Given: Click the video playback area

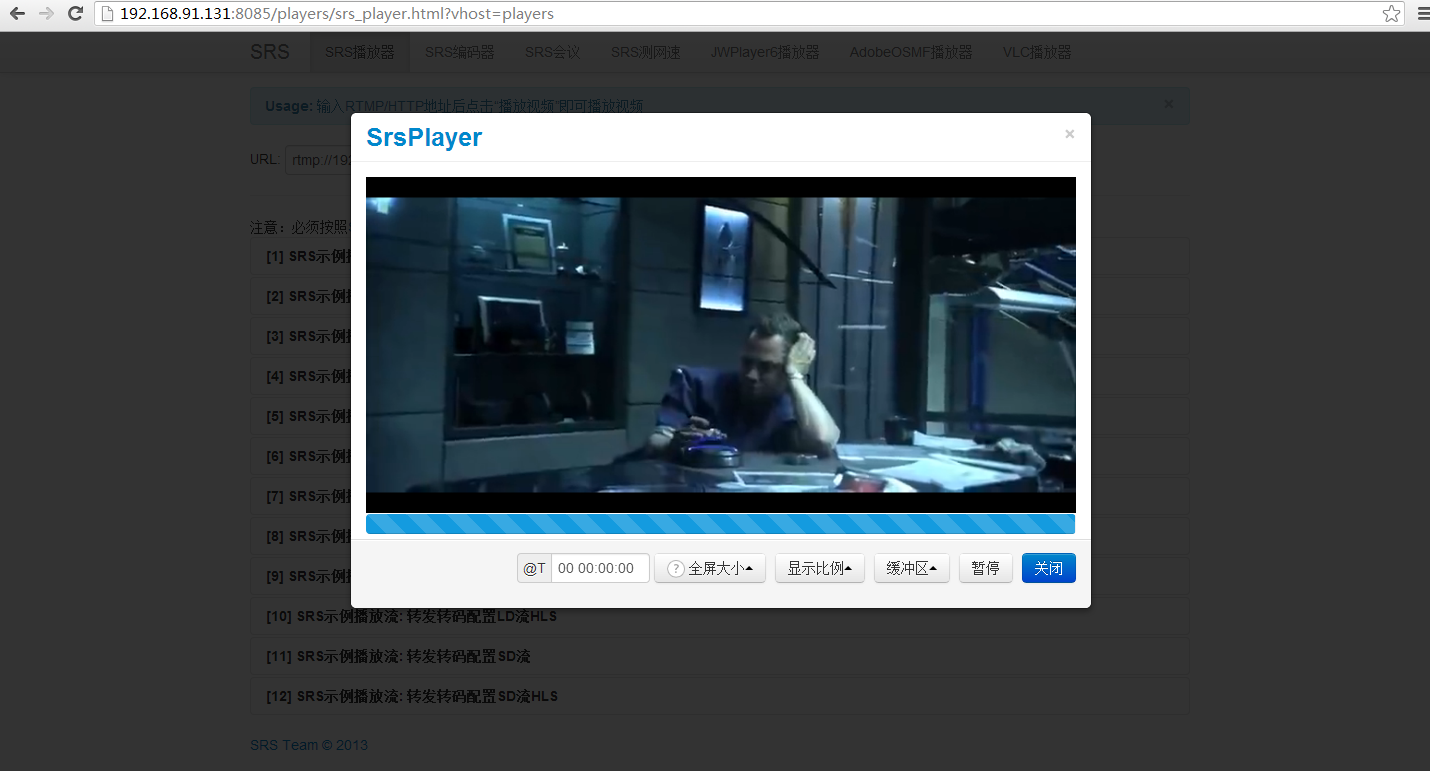Looking at the screenshot, I should tap(720, 345).
